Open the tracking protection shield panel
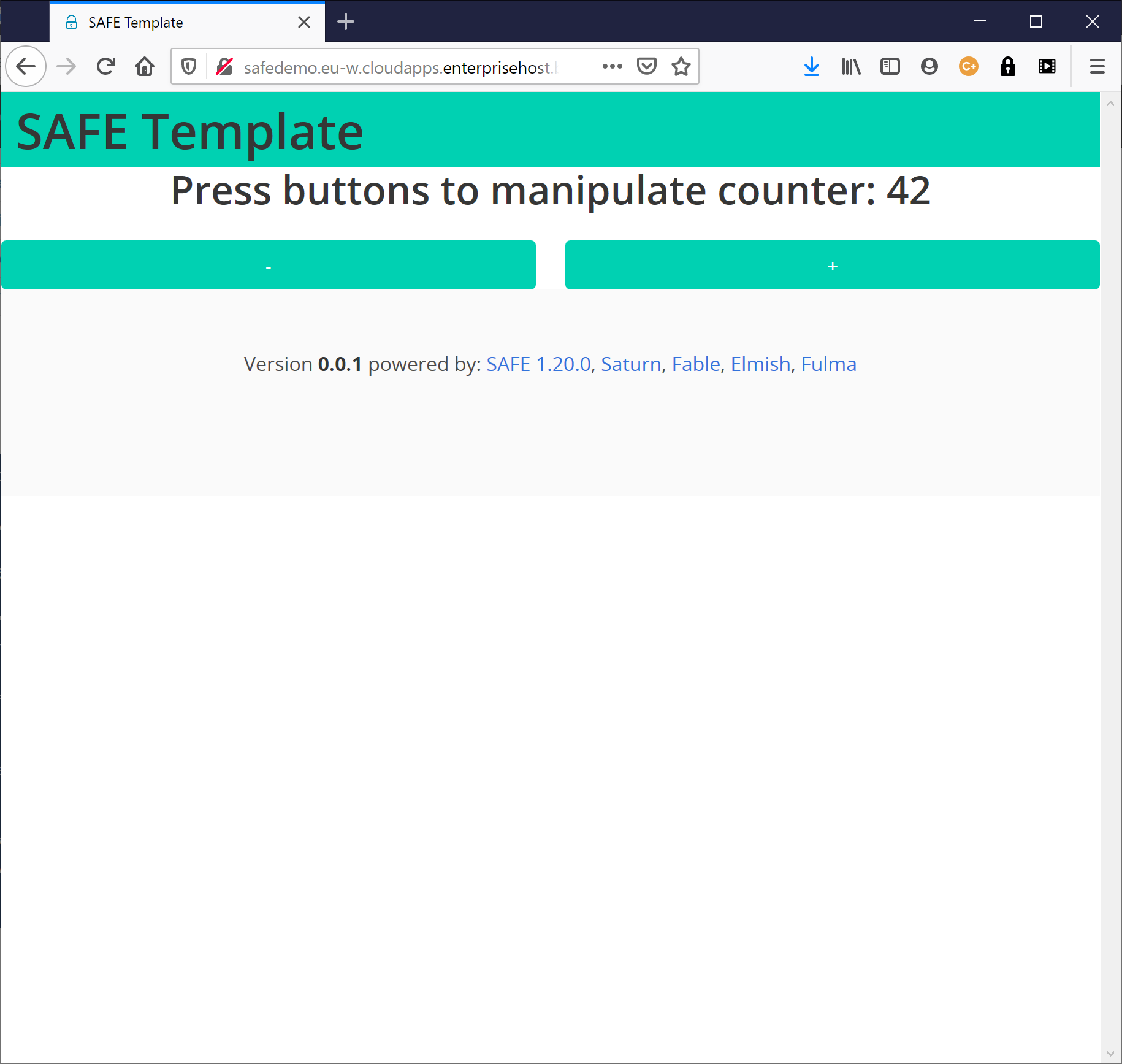This screenshot has width=1122, height=1064. [x=188, y=66]
